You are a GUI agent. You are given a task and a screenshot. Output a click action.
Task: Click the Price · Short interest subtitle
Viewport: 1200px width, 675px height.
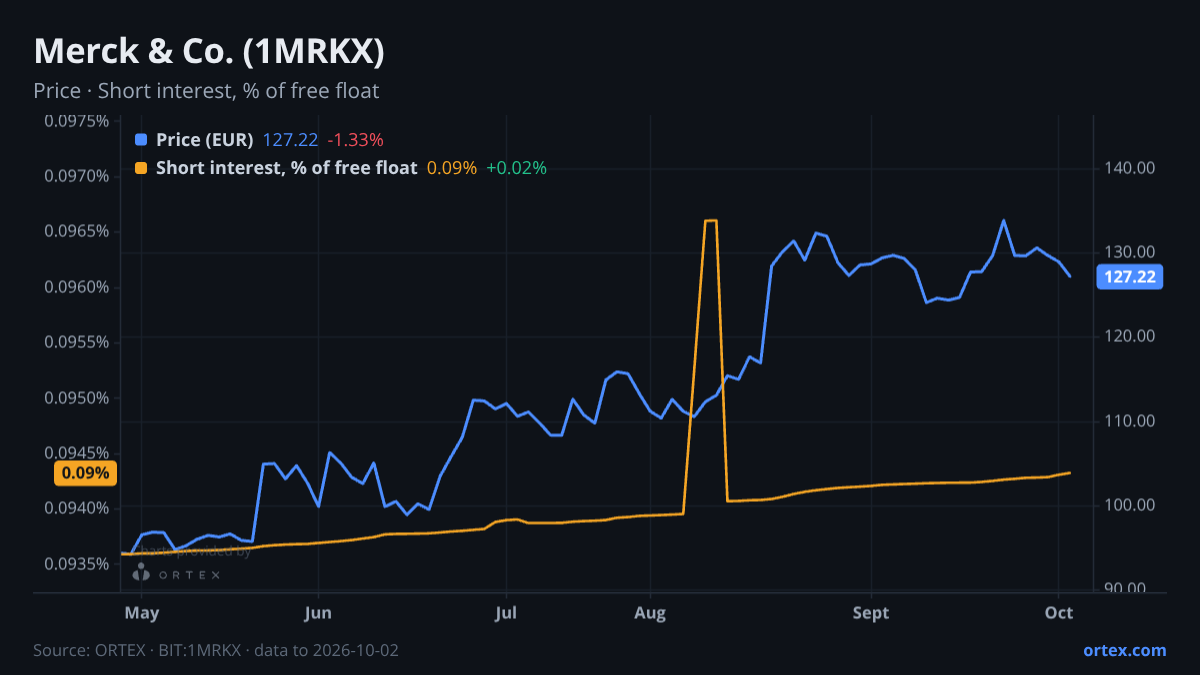coord(206,91)
